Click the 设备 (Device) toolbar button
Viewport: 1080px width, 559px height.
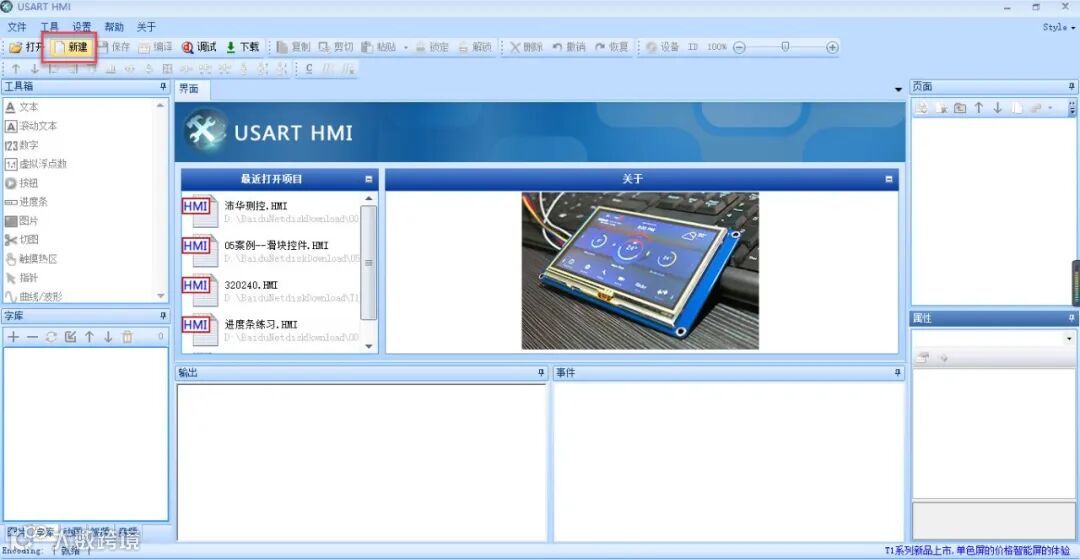(663, 48)
